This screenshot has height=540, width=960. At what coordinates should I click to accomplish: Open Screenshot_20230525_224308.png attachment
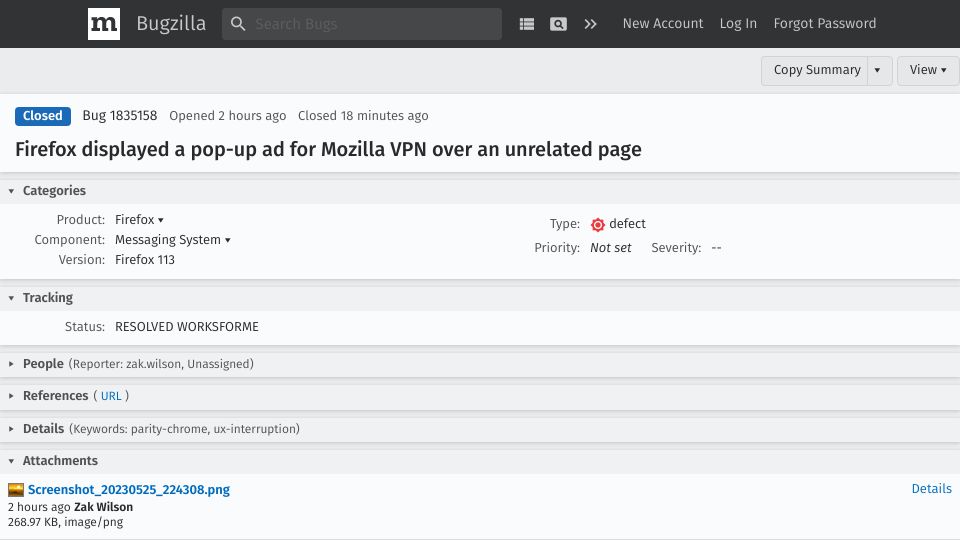pyautogui.click(x=129, y=490)
